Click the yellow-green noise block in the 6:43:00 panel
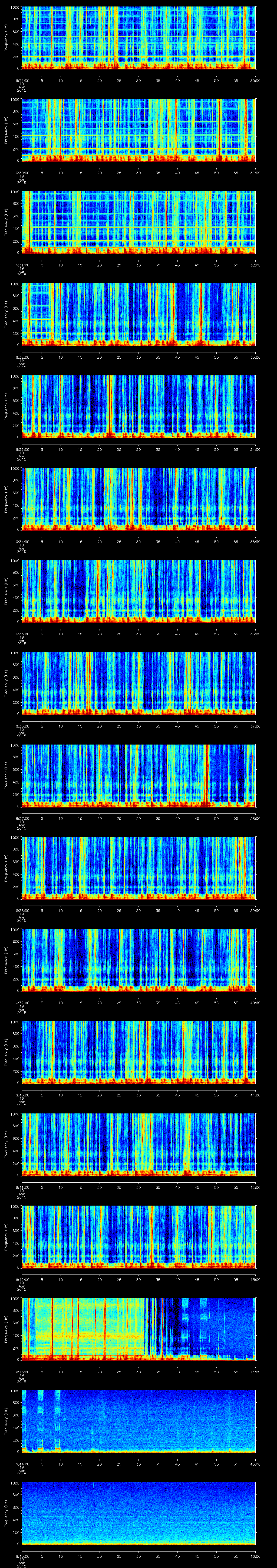 click(85, 1327)
